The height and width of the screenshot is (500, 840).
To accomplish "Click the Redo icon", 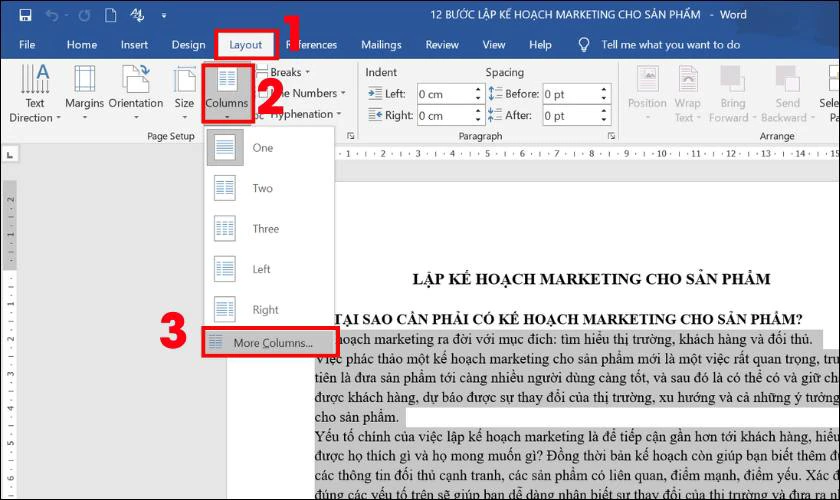I will [x=85, y=16].
